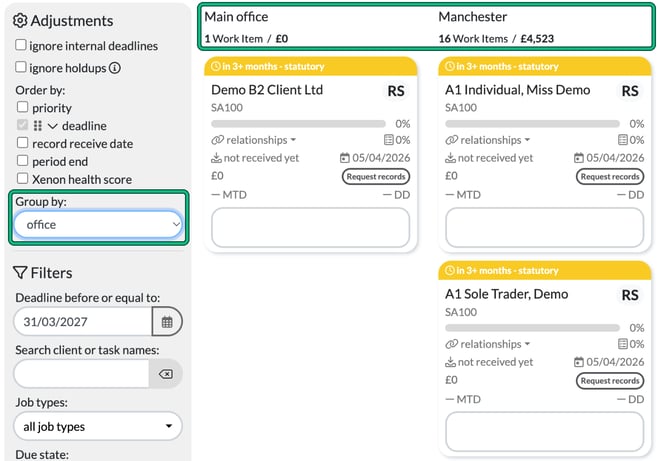Click SA100 label under Demo B2 Client Ltd
This screenshot has width=658, height=461.
(227, 108)
